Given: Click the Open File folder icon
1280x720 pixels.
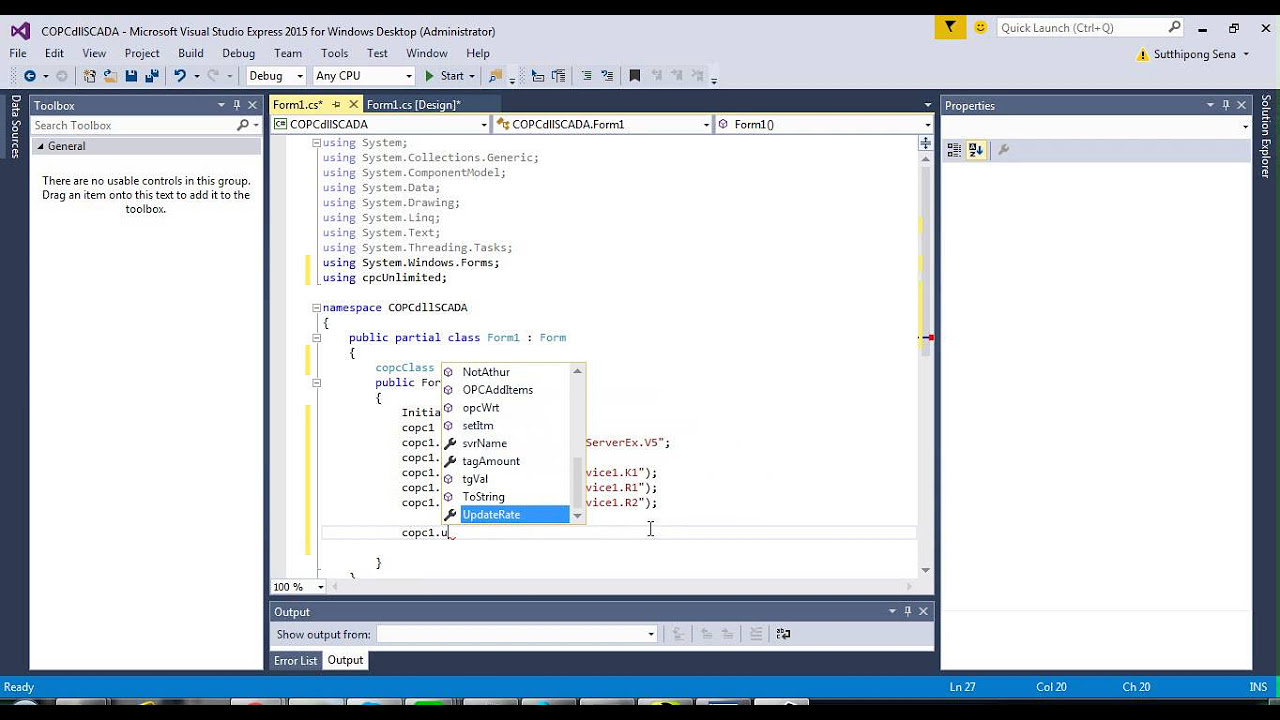Looking at the screenshot, I should coord(110,76).
